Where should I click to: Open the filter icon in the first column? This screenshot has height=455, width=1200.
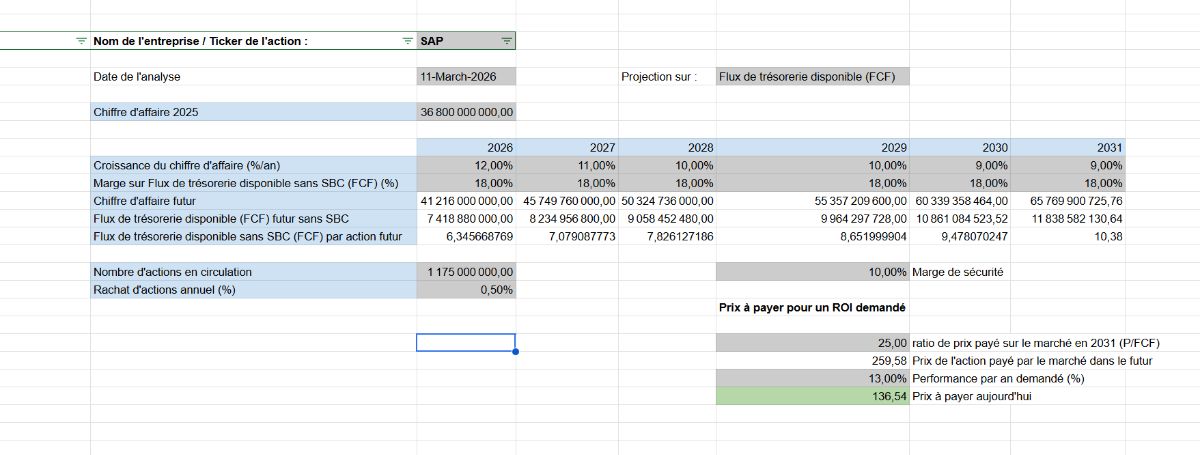[81, 41]
